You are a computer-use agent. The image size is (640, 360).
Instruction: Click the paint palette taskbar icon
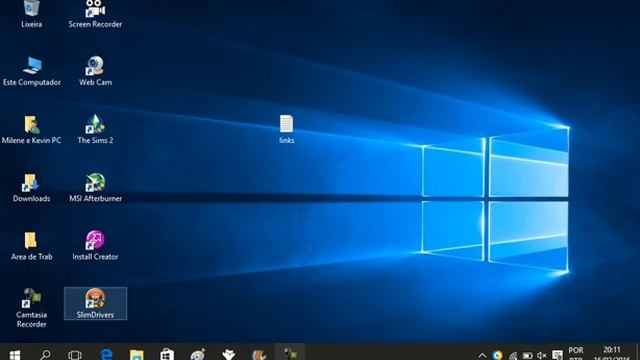pos(198,354)
